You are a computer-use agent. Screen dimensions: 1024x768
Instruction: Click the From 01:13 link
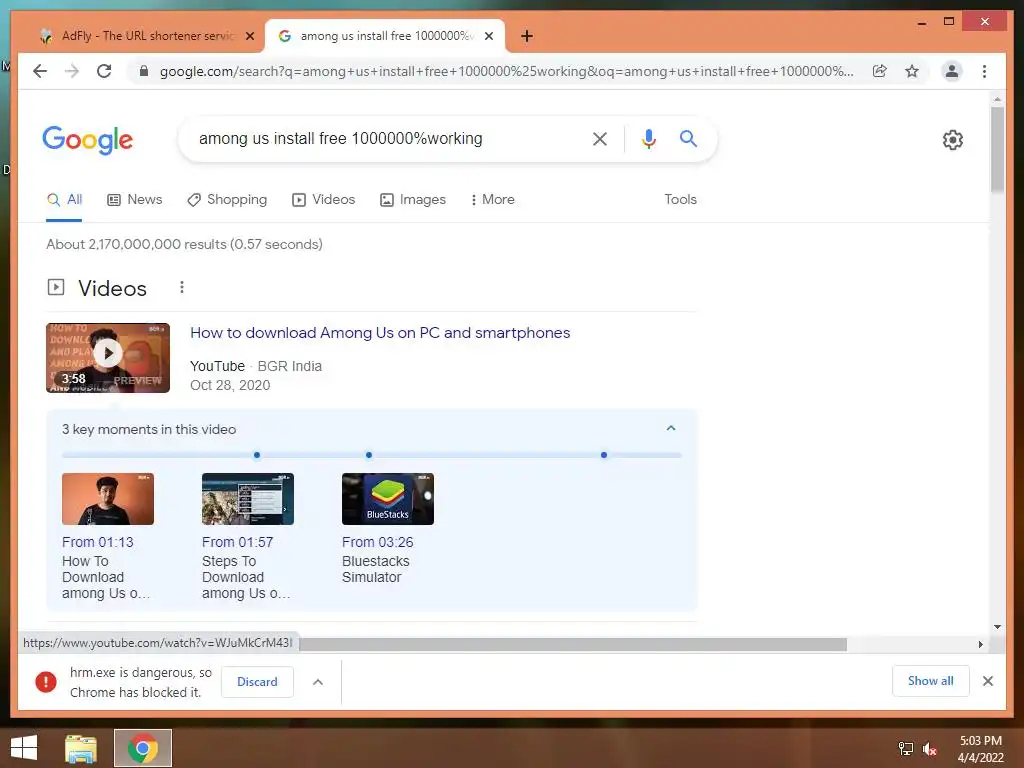(x=97, y=542)
